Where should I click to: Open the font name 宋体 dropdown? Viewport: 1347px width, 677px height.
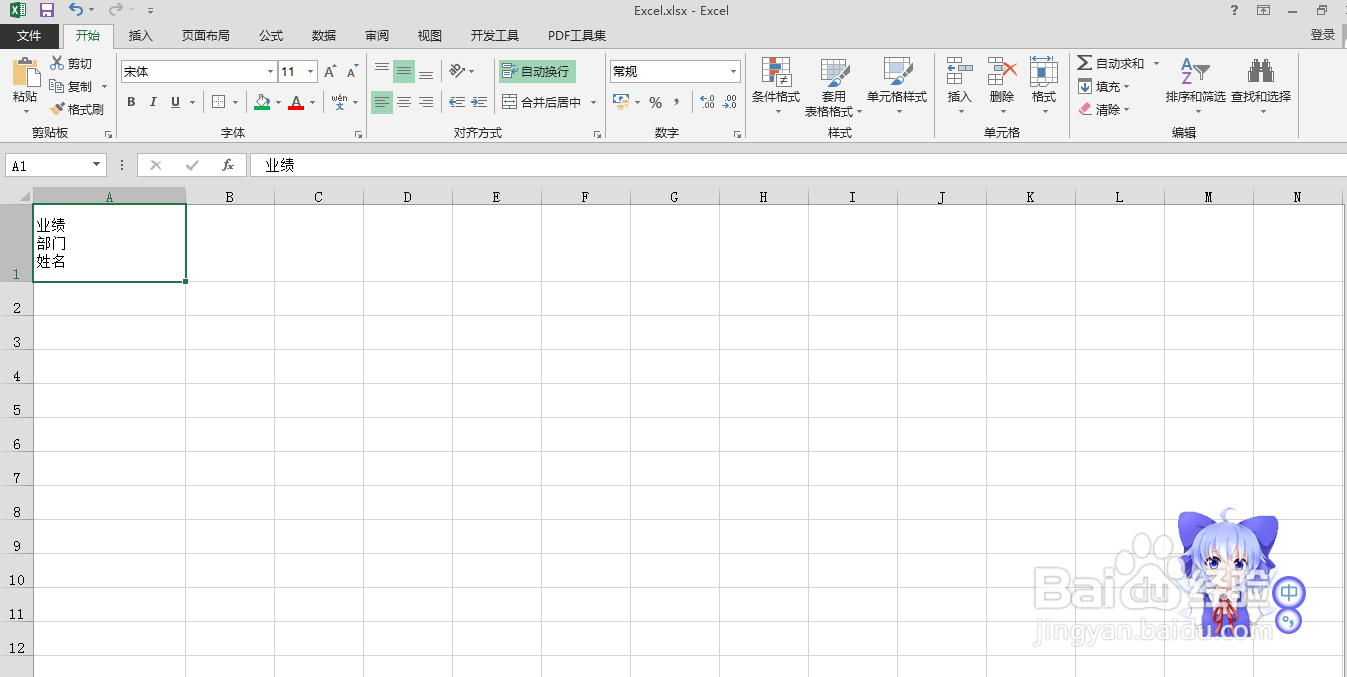[x=268, y=71]
